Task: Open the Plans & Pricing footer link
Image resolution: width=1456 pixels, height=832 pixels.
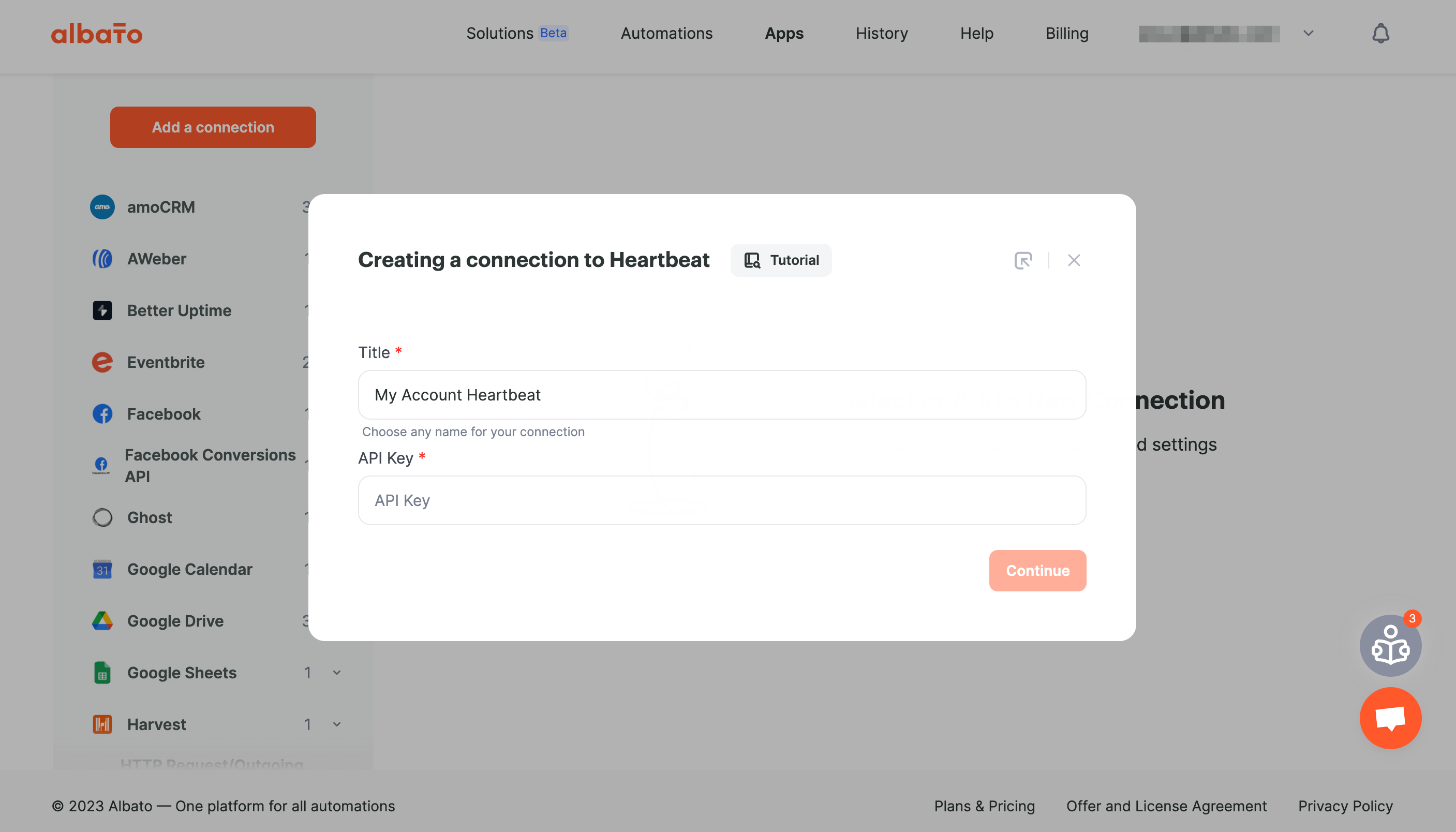Action: (x=984, y=806)
